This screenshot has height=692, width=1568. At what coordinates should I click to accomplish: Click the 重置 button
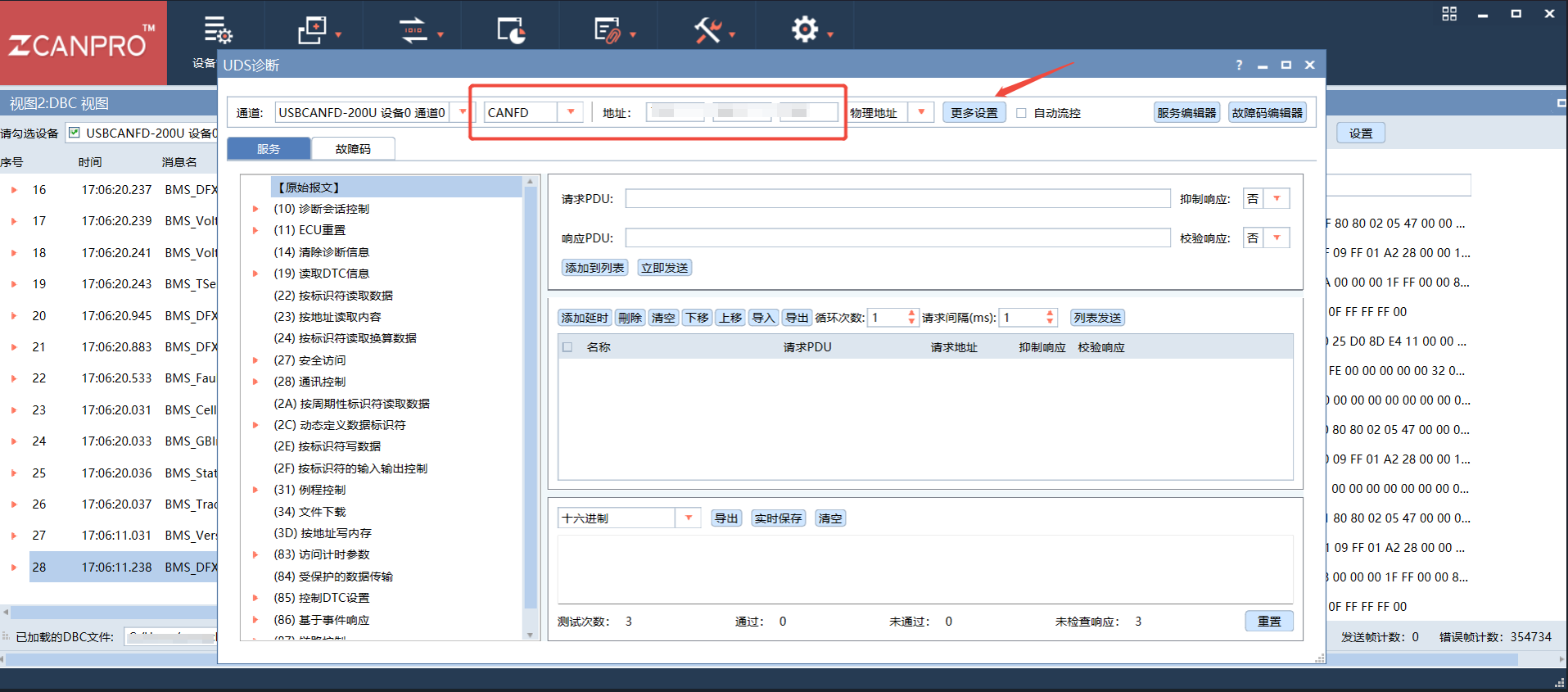coord(1269,622)
